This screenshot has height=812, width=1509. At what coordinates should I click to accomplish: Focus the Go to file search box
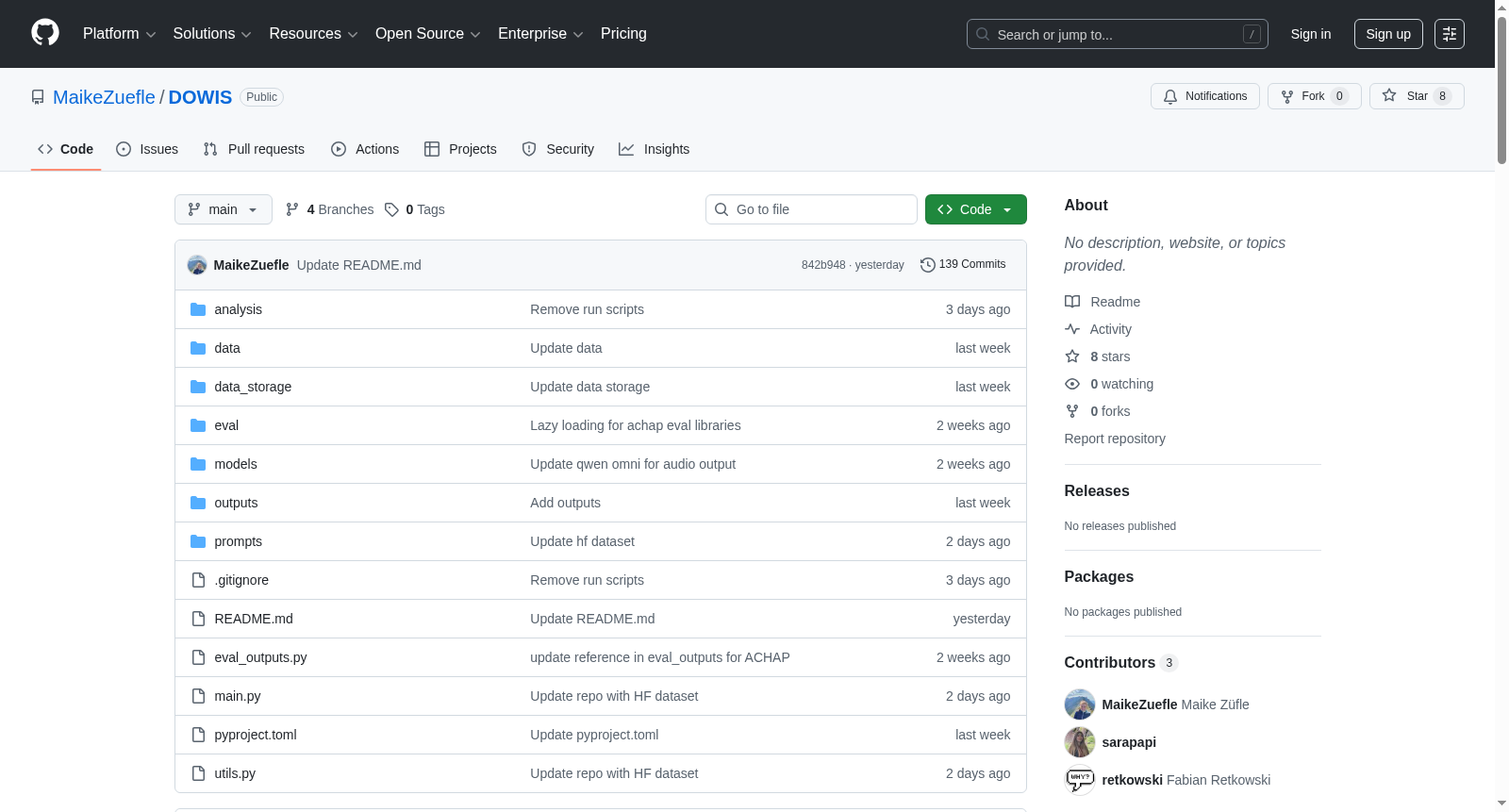[811, 209]
